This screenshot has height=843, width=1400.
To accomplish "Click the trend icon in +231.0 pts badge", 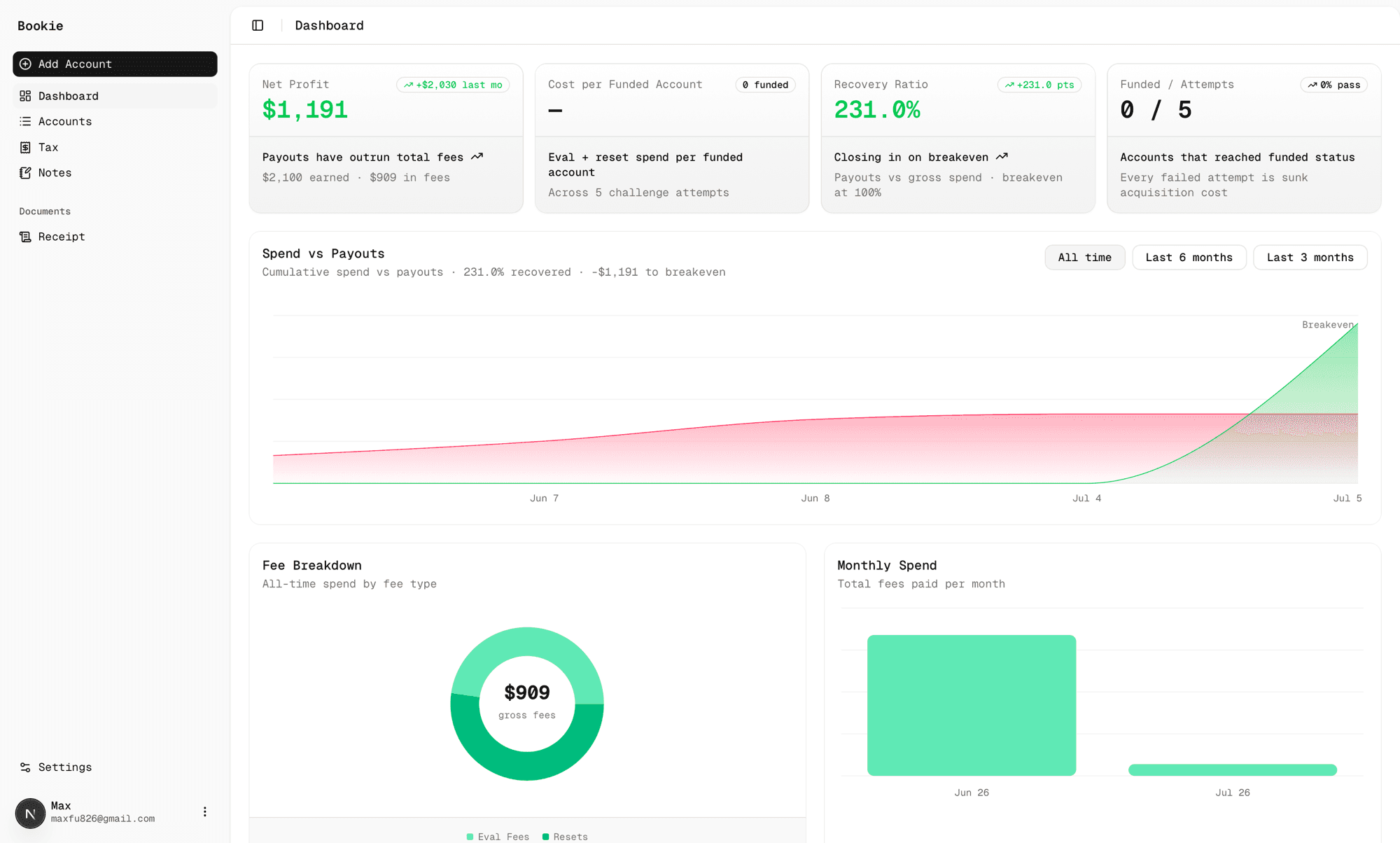I will (1009, 85).
